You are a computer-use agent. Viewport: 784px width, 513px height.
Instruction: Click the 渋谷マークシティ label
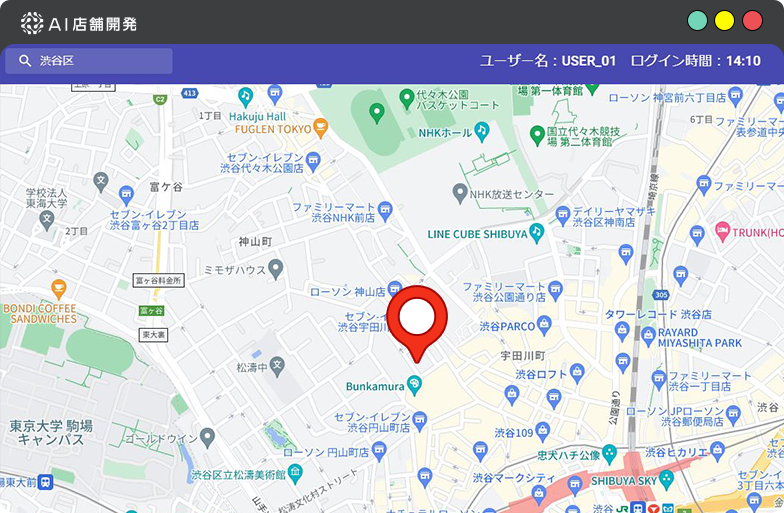click(514, 478)
